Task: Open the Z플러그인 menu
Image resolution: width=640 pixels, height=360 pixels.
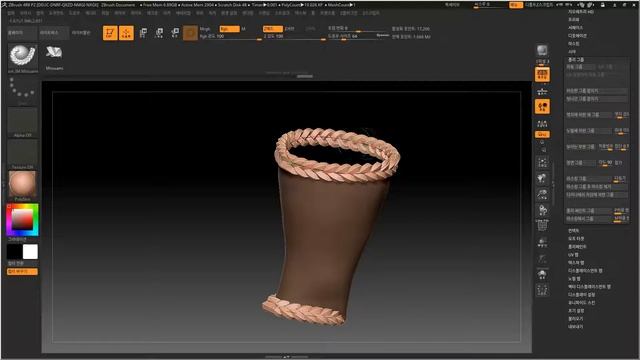Action: (x=348, y=13)
